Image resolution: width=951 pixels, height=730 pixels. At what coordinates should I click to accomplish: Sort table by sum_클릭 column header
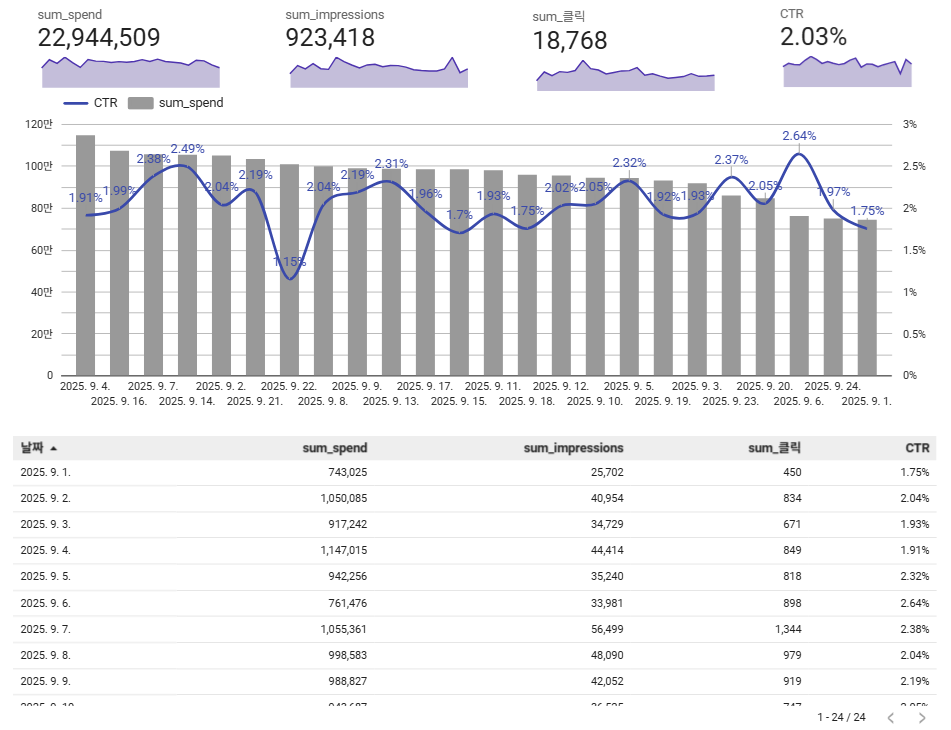[775, 448]
